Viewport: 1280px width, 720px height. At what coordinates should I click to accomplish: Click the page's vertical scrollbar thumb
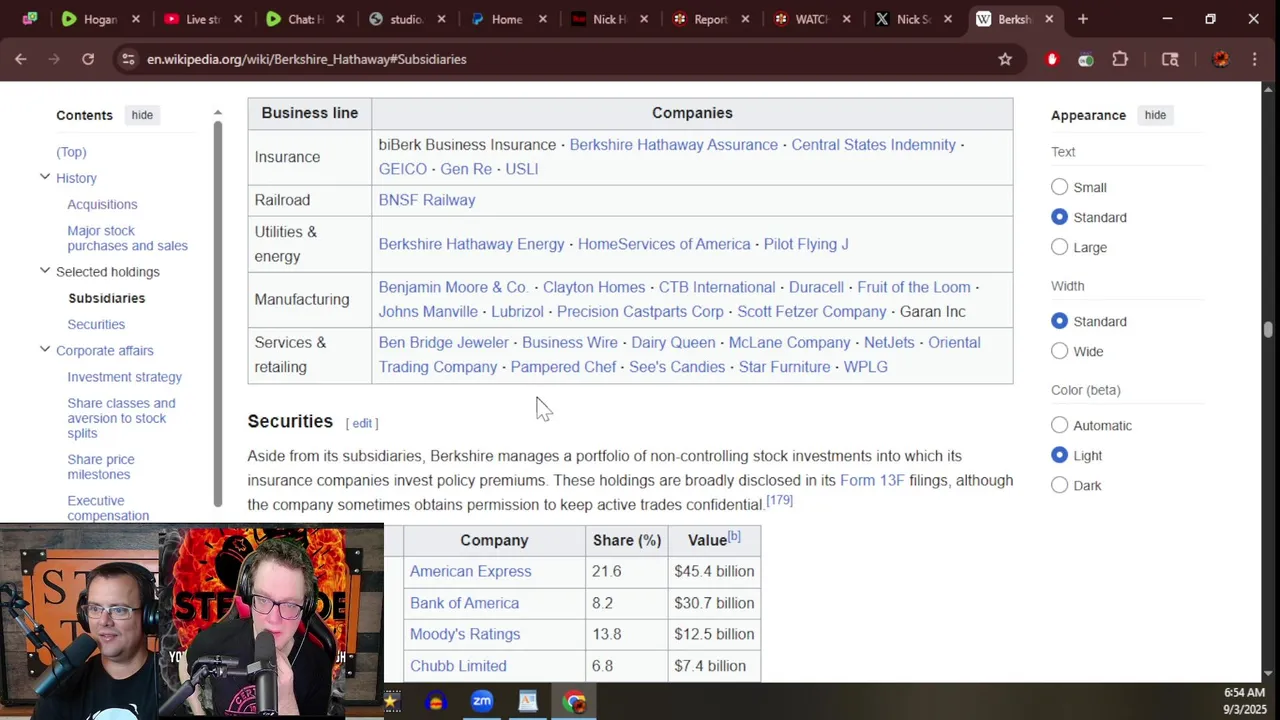coord(1268,330)
